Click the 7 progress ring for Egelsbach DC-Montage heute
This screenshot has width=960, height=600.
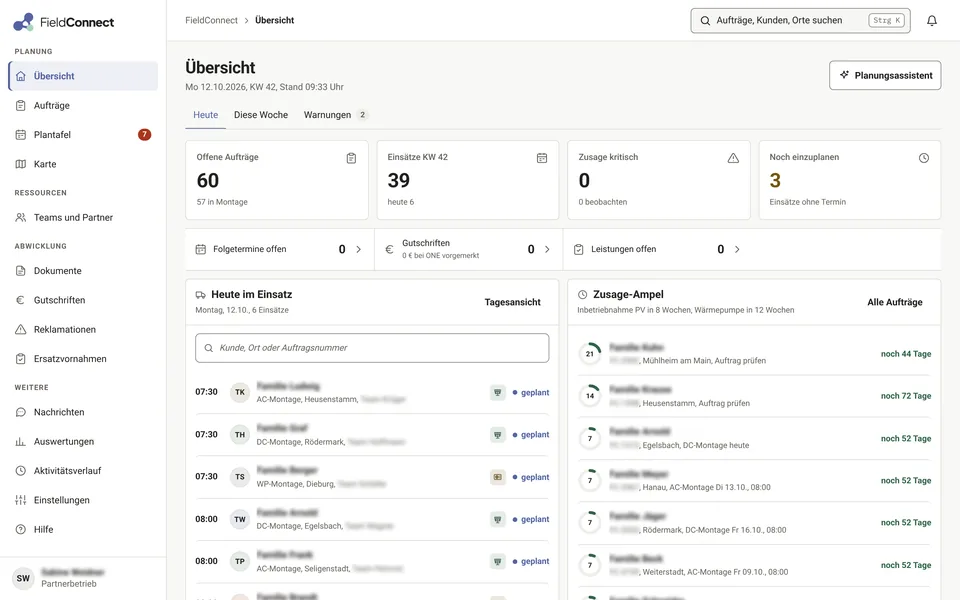[590, 438]
